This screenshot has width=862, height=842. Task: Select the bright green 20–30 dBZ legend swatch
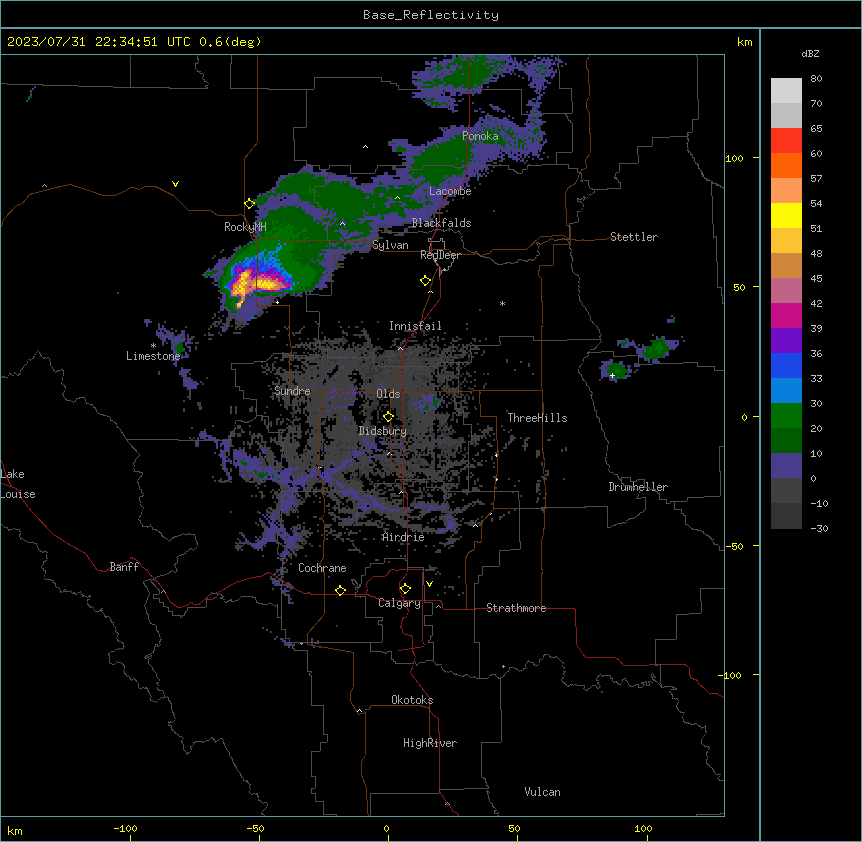786,416
